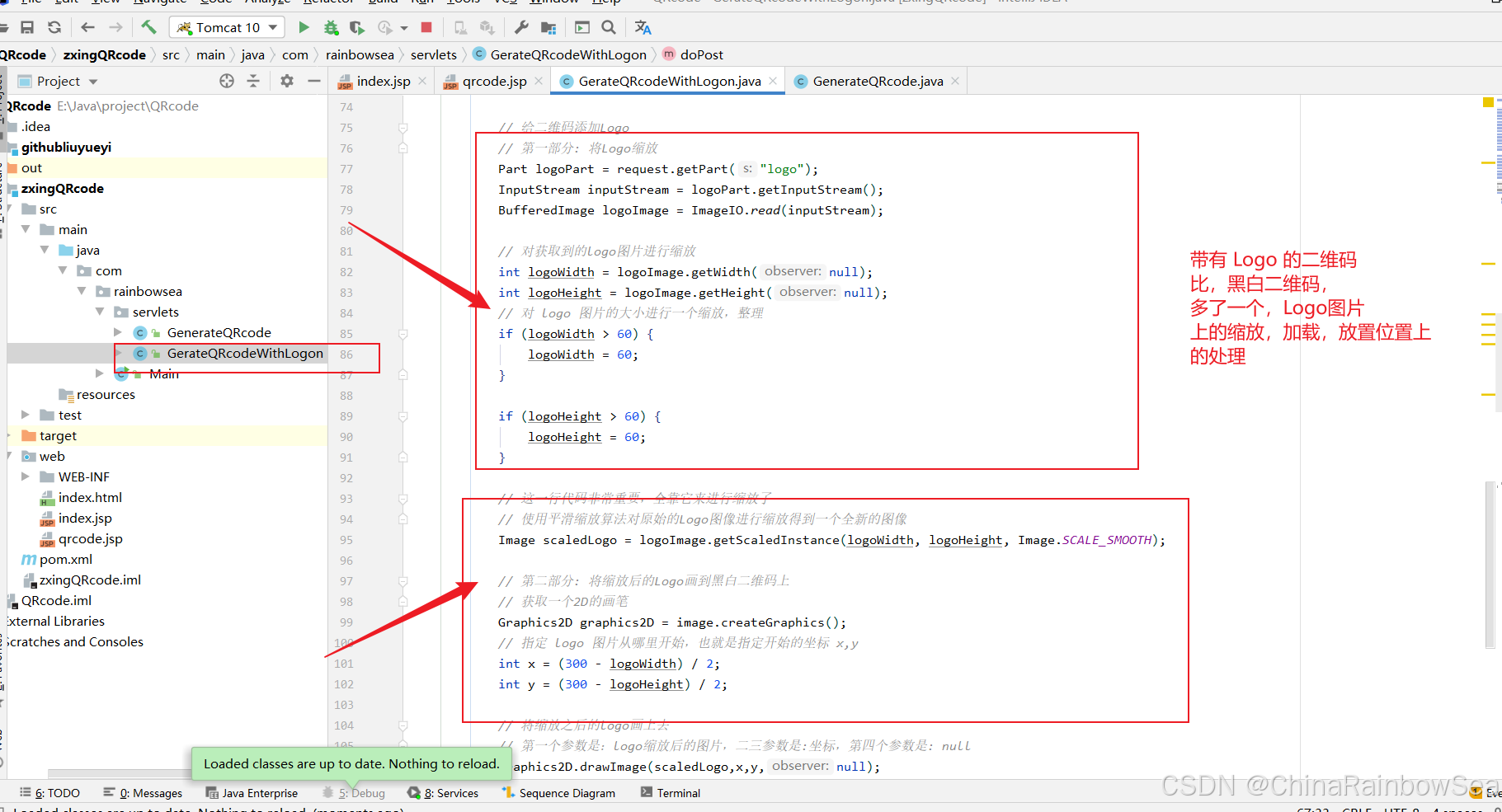1502x812 pixels.
Task: Open settings via the wrench icon
Action: tap(521, 27)
